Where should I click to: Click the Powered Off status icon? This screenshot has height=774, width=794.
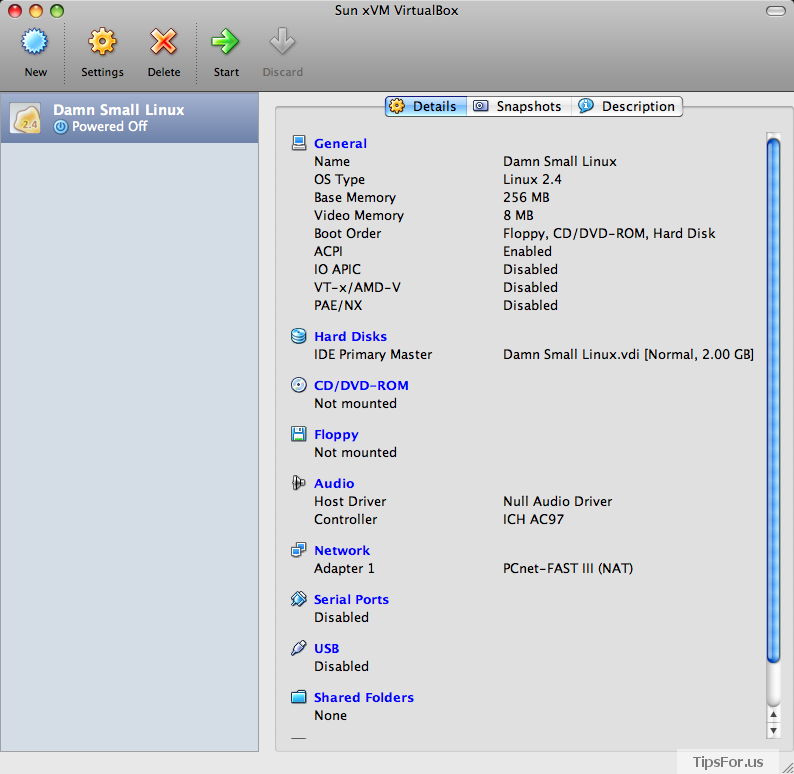coord(60,127)
